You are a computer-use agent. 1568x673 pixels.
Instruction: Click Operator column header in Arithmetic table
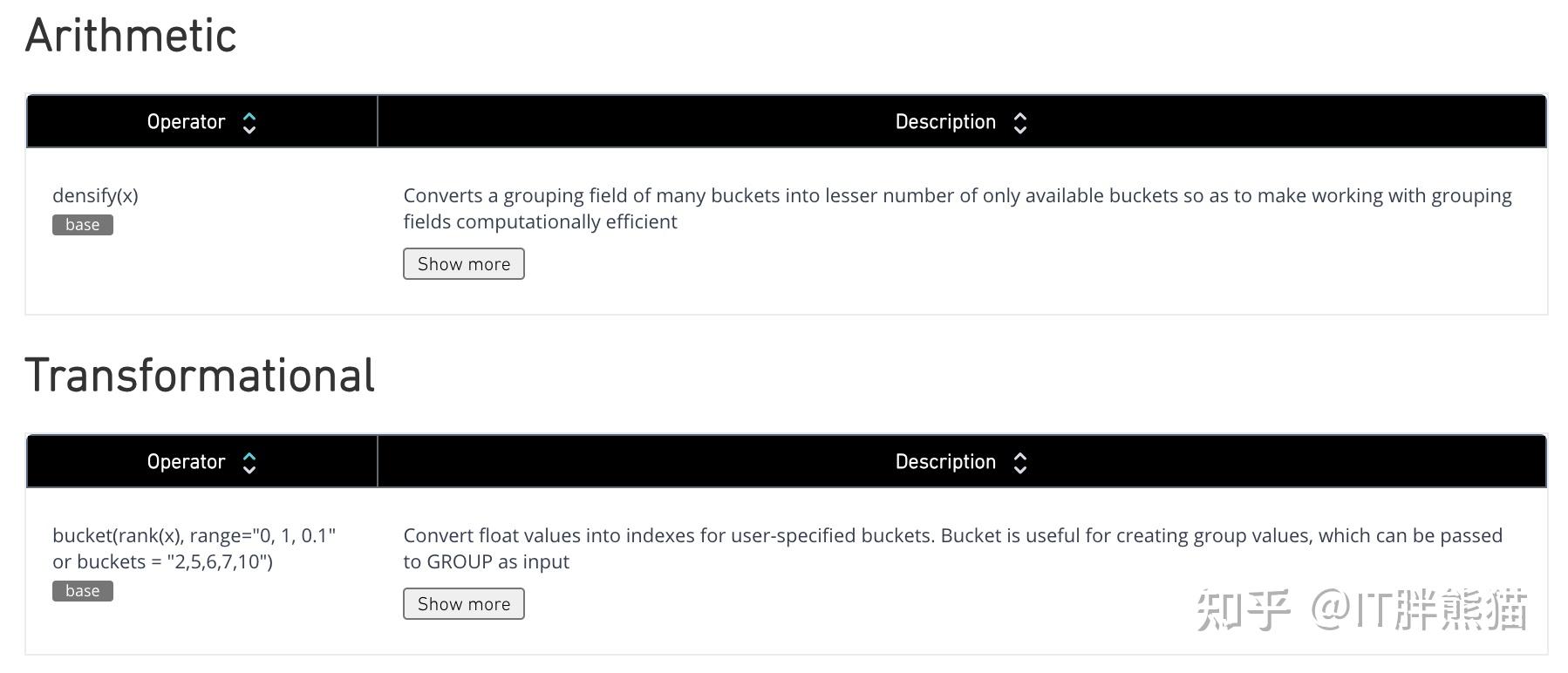tap(186, 122)
